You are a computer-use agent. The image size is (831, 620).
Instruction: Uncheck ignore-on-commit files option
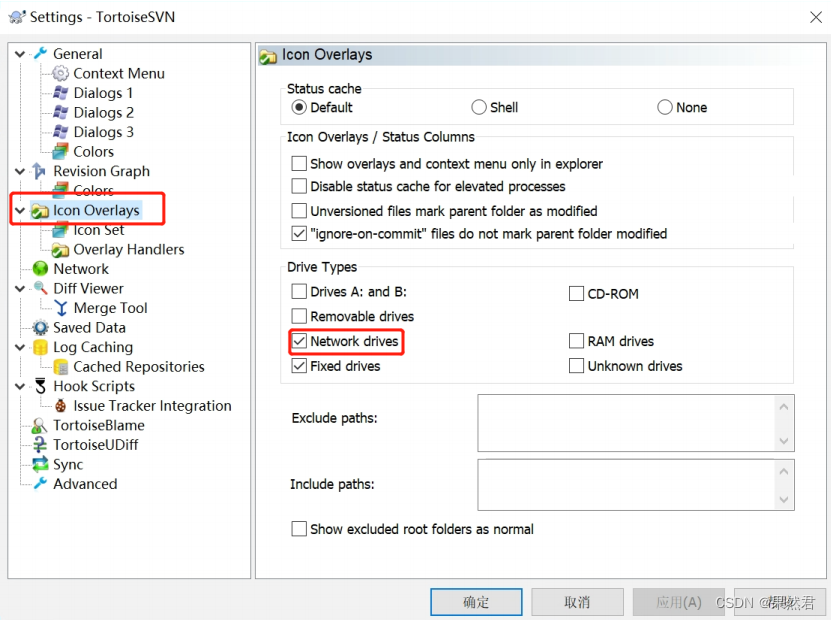coord(299,233)
